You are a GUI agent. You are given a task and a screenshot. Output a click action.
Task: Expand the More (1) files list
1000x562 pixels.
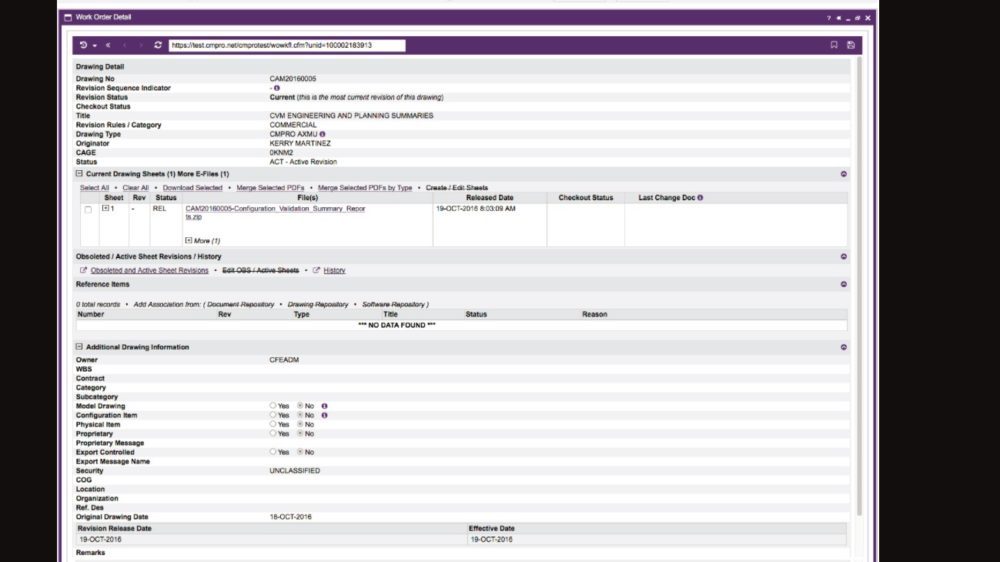tap(189, 241)
